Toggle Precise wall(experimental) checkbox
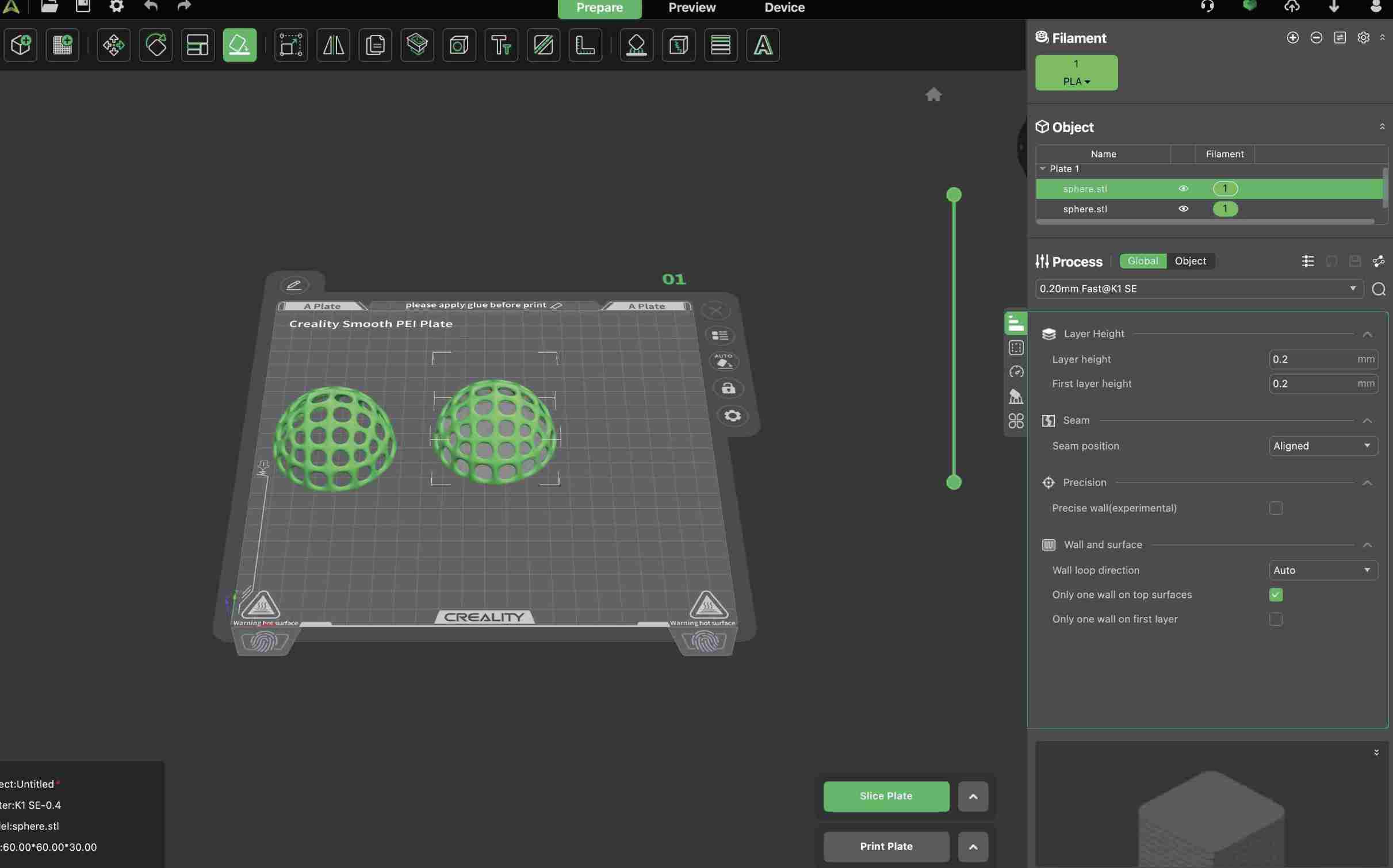Image resolution: width=1393 pixels, height=868 pixels. point(1276,508)
